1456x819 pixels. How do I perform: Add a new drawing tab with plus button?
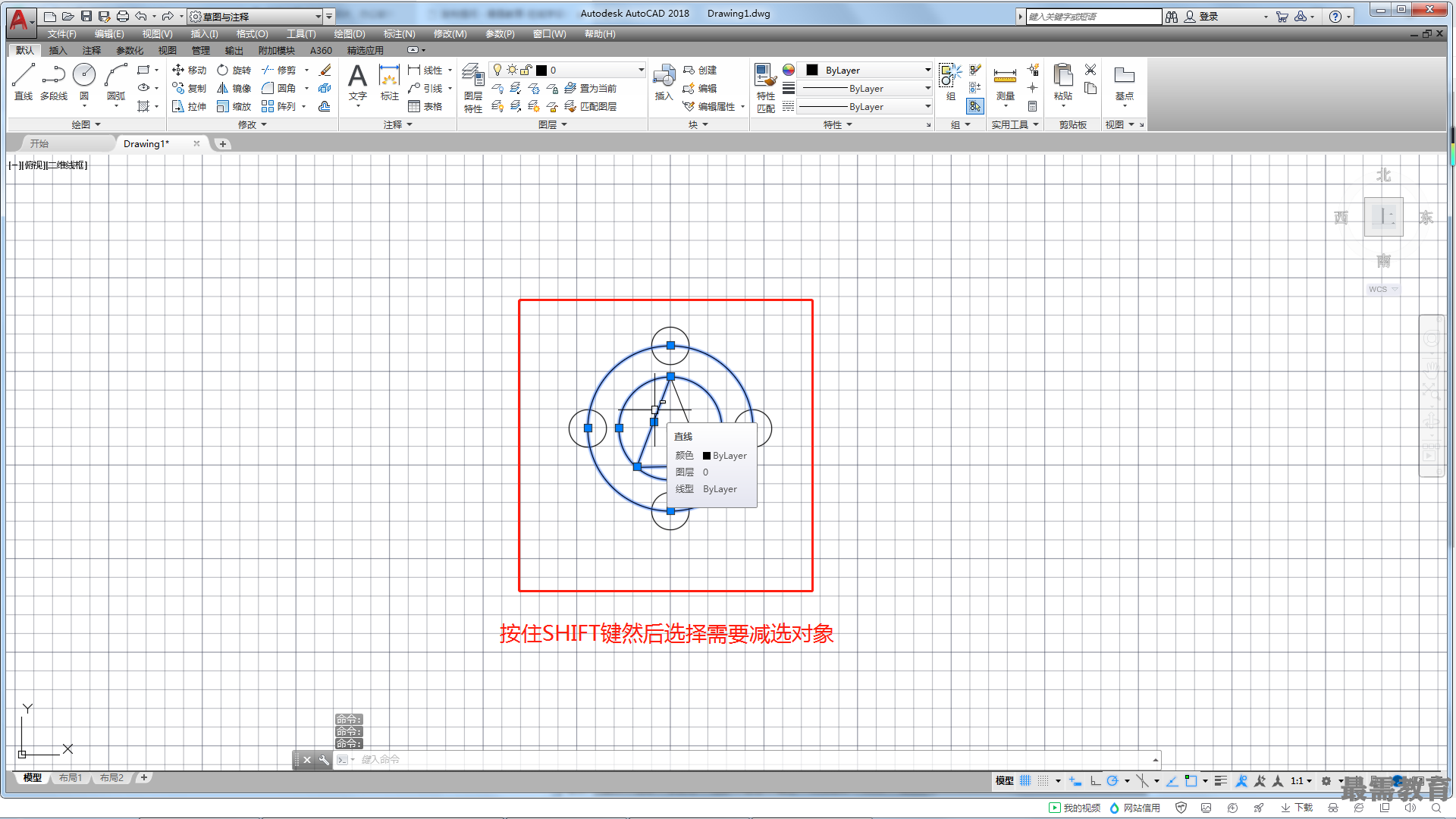[x=222, y=143]
